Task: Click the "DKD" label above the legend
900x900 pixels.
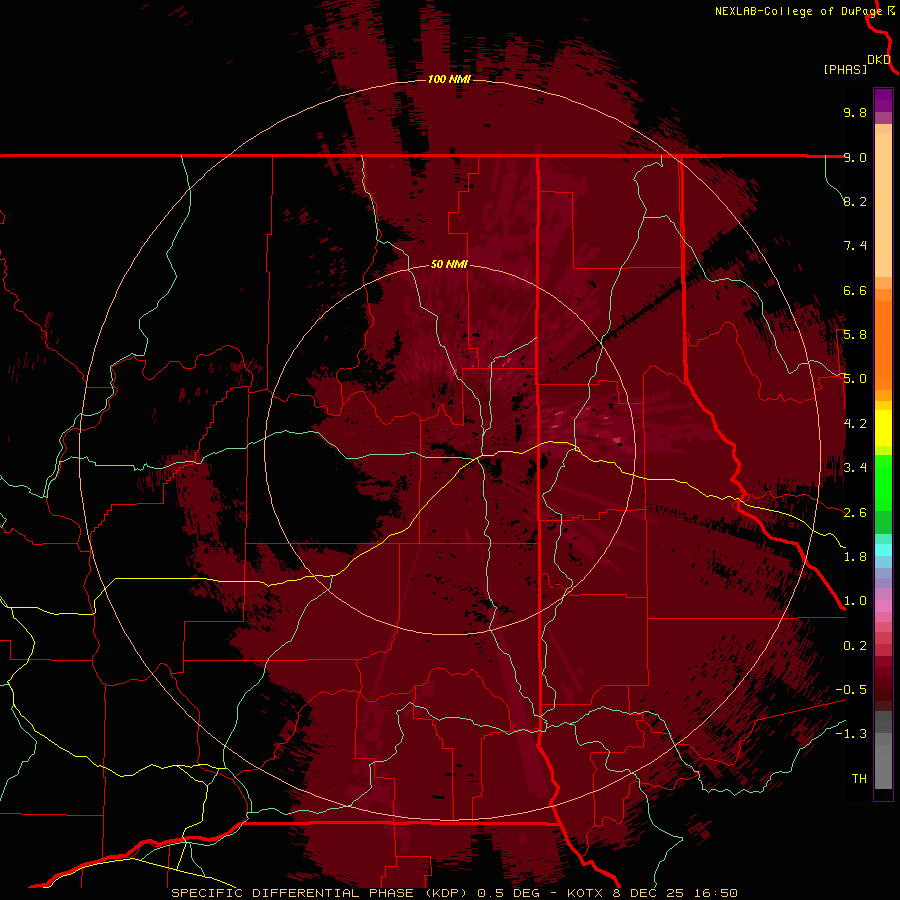Action: point(879,59)
